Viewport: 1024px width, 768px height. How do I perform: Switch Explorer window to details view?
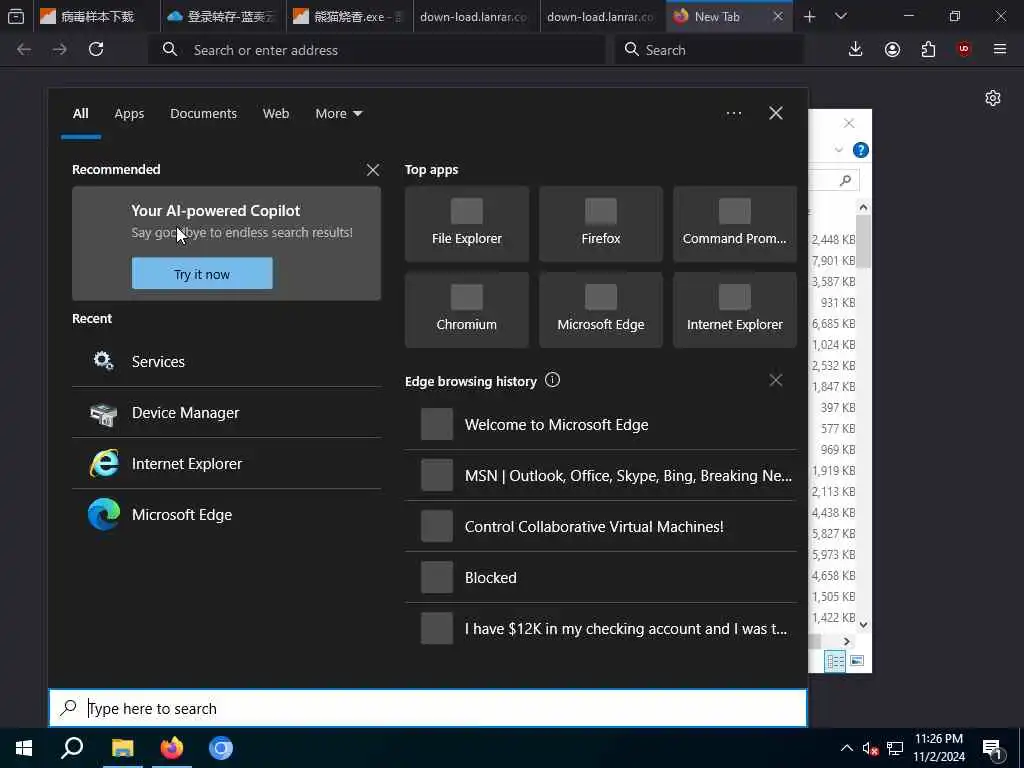click(x=835, y=661)
